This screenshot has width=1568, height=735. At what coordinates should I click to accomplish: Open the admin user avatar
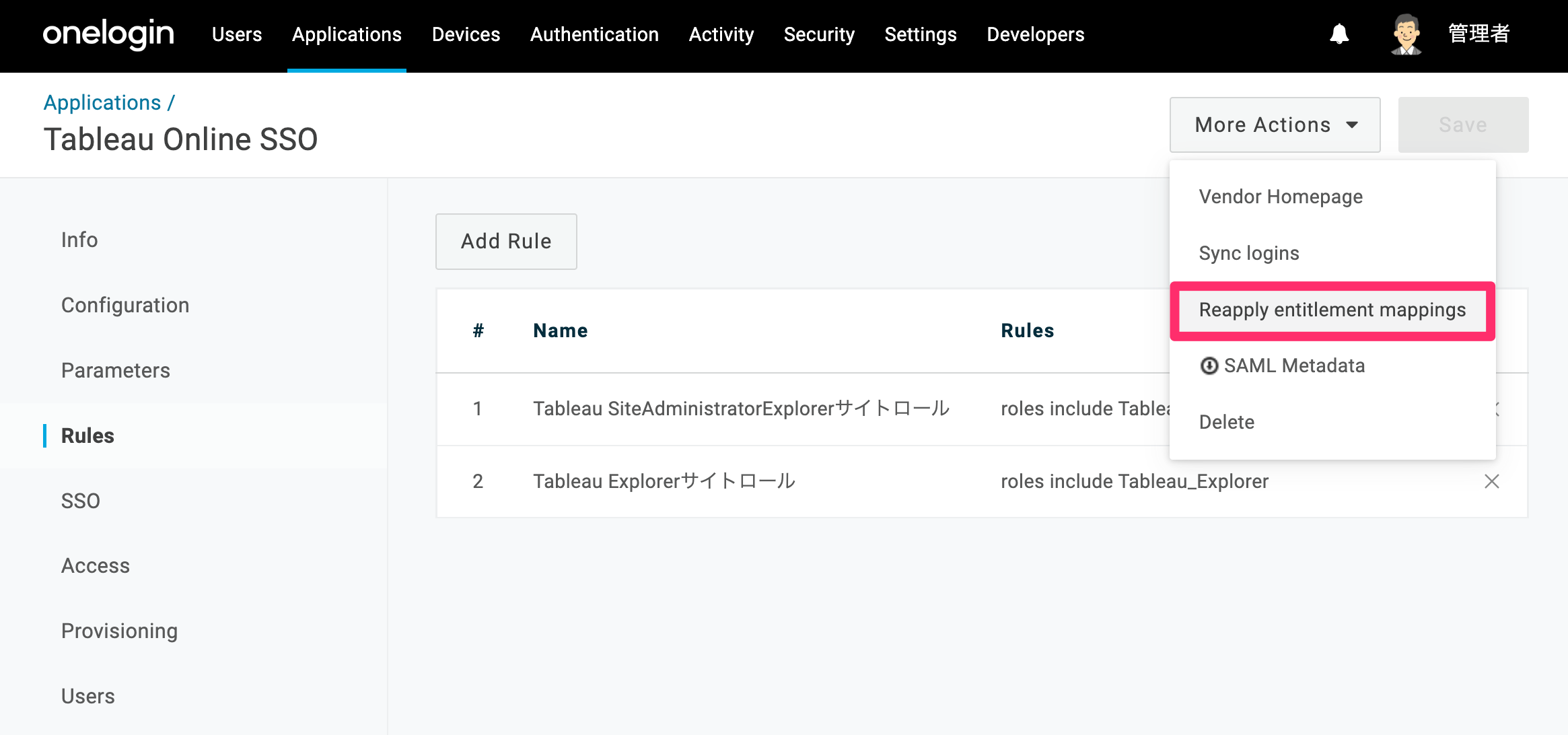click(1406, 34)
